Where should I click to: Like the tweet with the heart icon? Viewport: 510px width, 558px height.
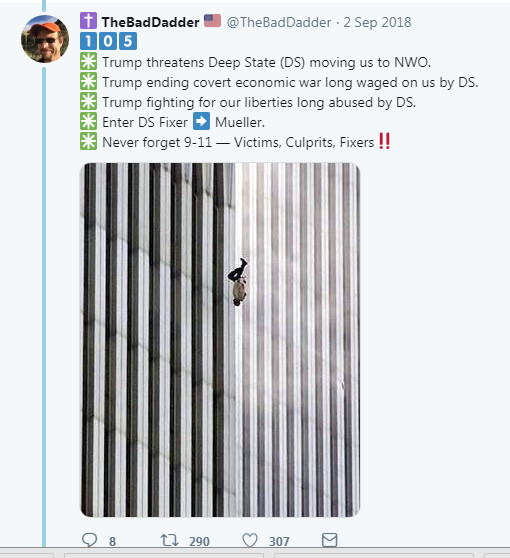click(x=250, y=540)
